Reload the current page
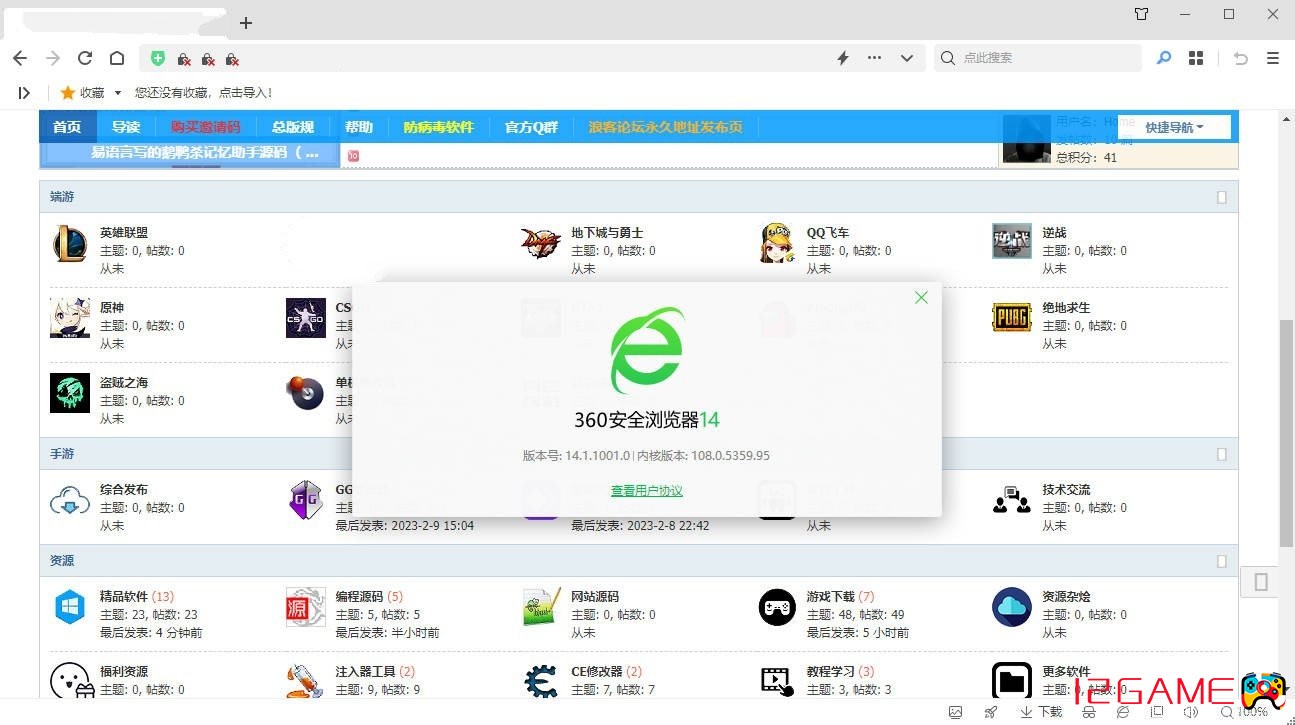1295x725 pixels. pos(85,58)
